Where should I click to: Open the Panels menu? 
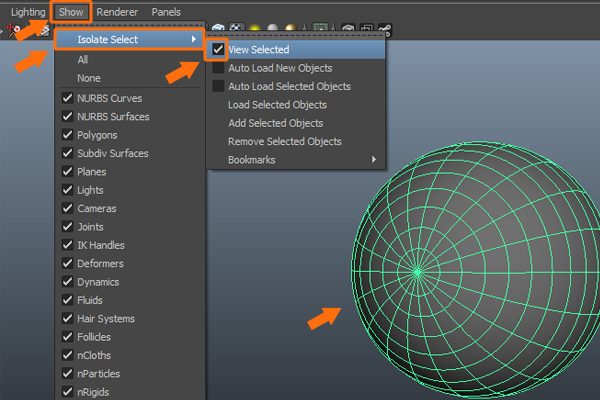(166, 12)
